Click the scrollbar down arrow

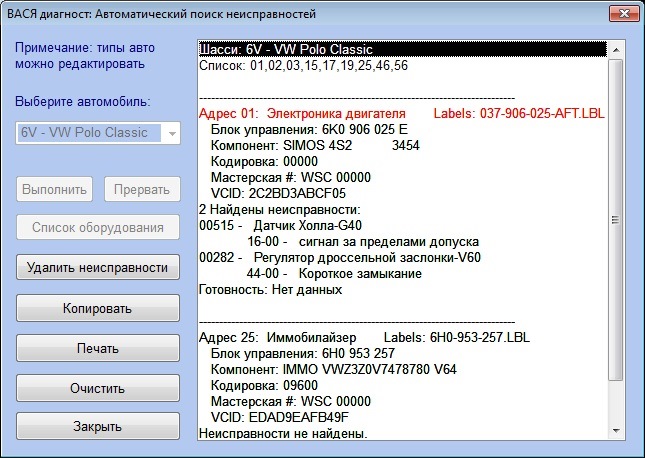tap(616, 430)
